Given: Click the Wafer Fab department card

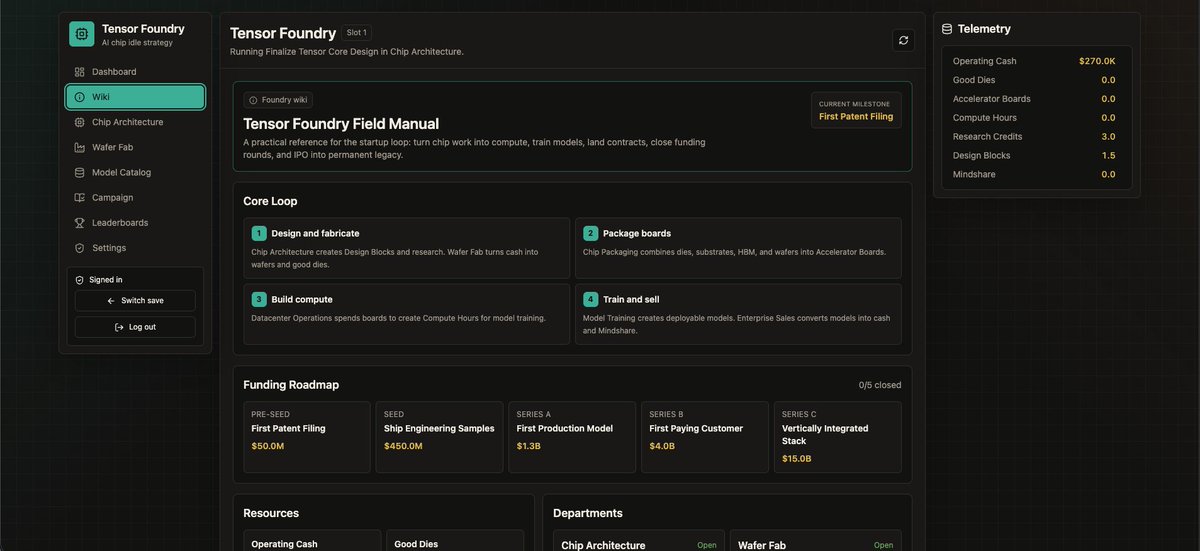Looking at the screenshot, I should point(815,541).
